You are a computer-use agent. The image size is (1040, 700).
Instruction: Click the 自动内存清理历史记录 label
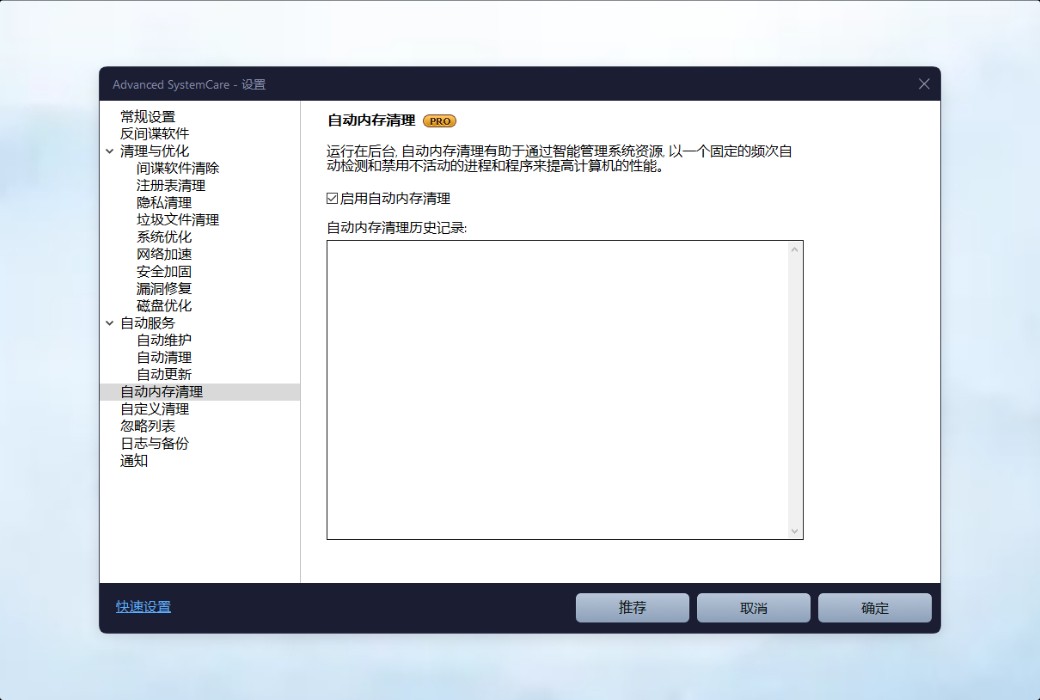[x=397, y=228]
